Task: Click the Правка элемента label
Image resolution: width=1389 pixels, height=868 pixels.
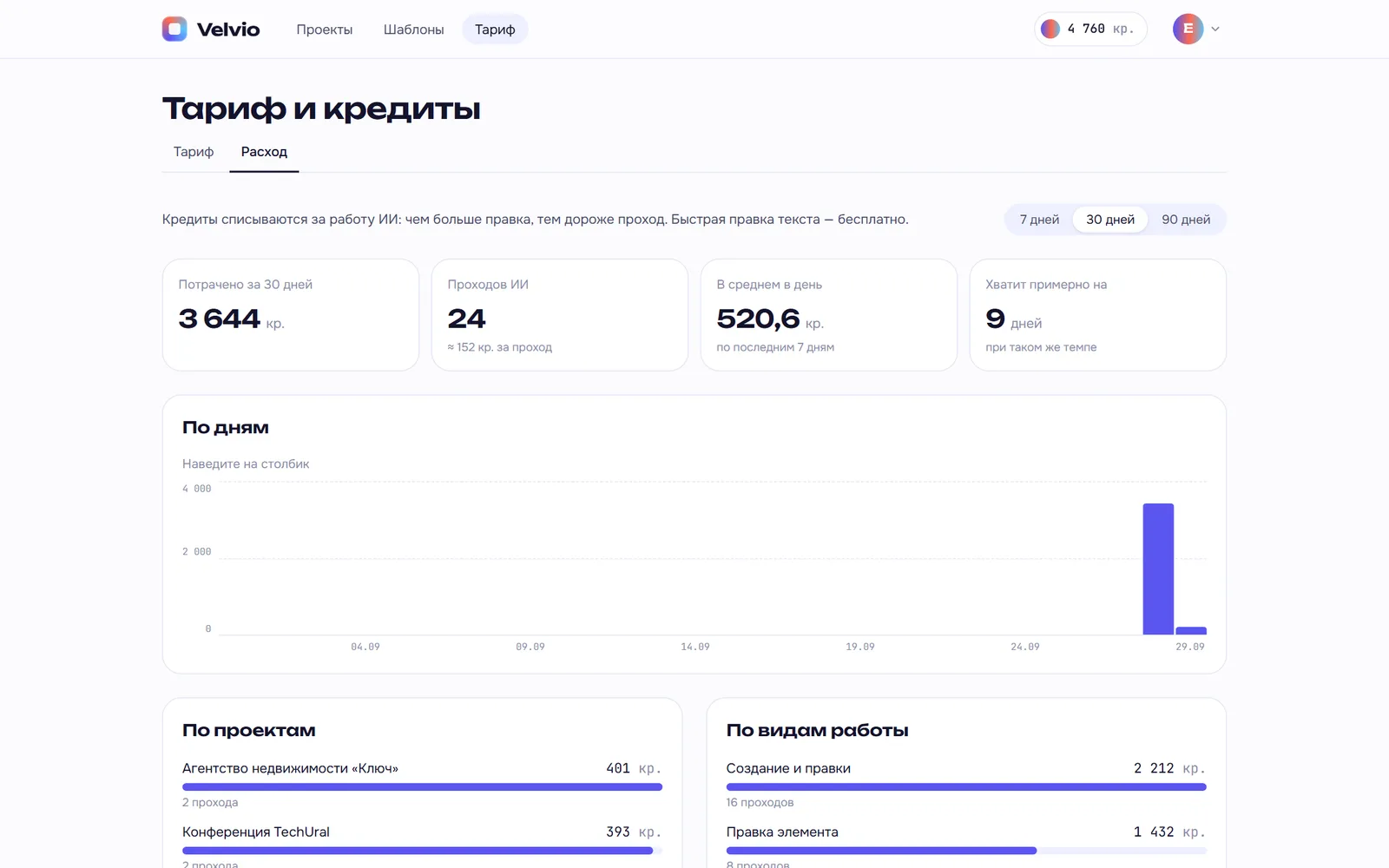Action: coord(782,832)
